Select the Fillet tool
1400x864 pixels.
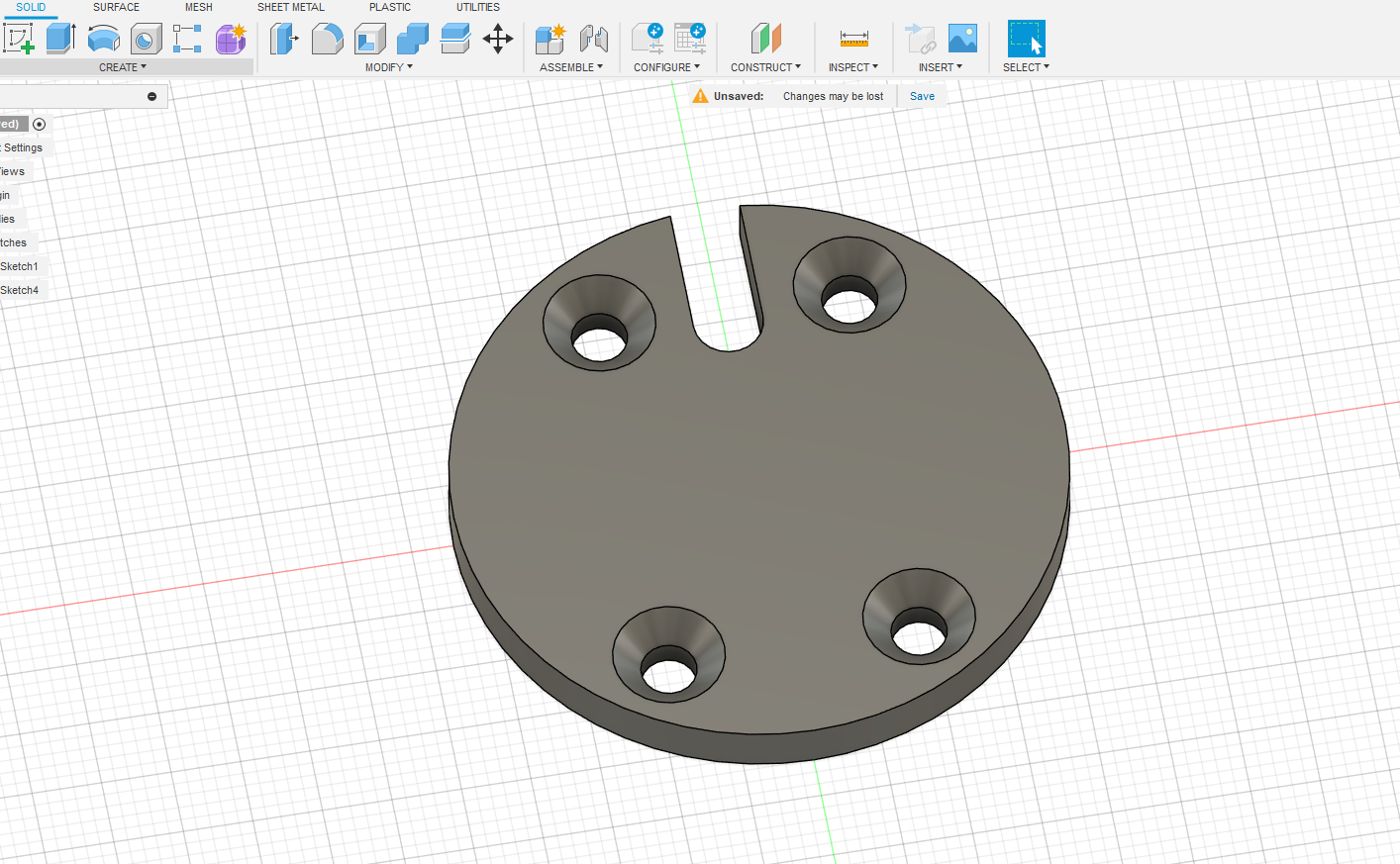327,39
